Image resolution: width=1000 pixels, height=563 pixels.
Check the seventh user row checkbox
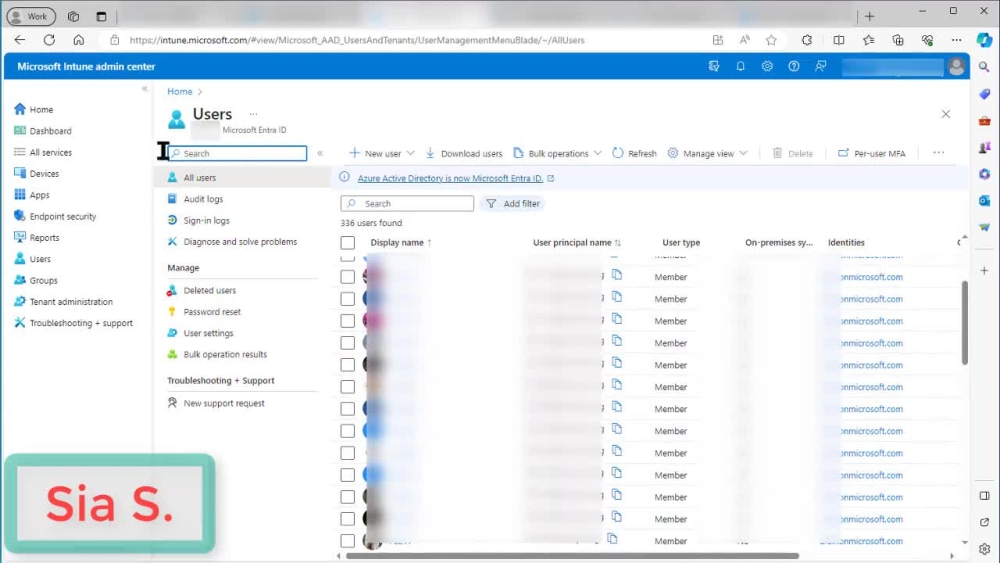(348, 409)
